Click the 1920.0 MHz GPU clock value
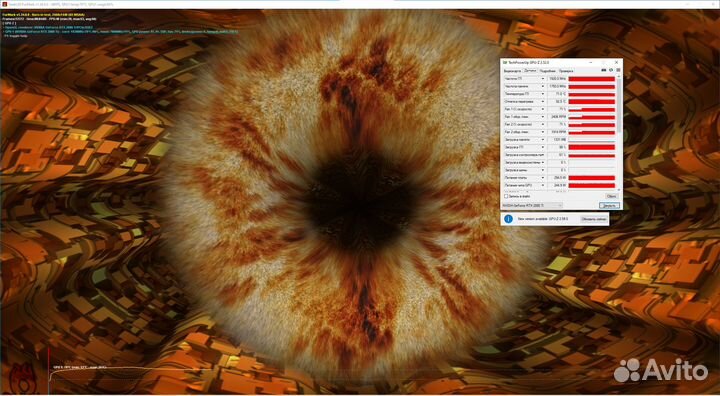Screen dimensions: 720x396 click(x=557, y=79)
